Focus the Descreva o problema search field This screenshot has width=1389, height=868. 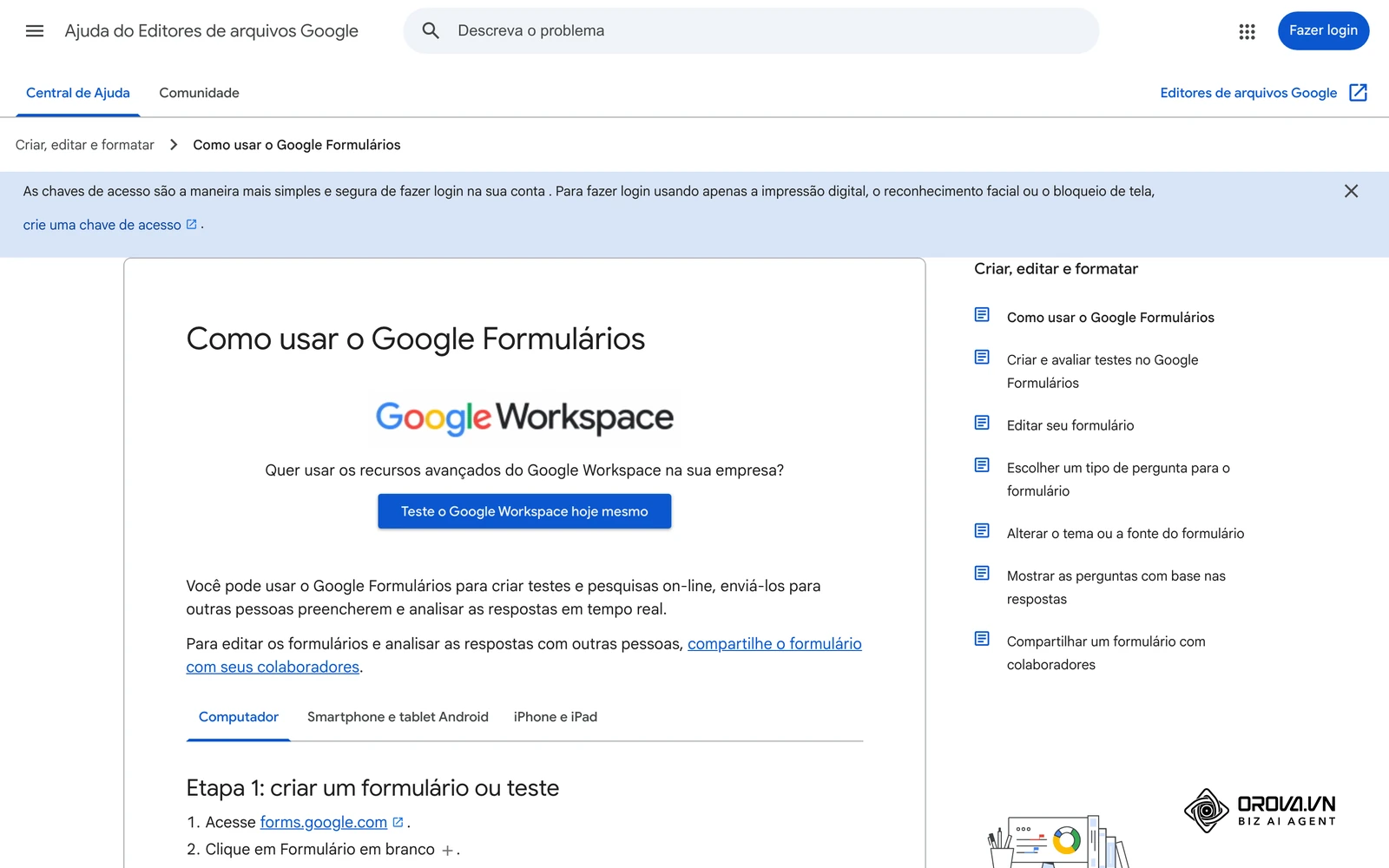tap(751, 31)
